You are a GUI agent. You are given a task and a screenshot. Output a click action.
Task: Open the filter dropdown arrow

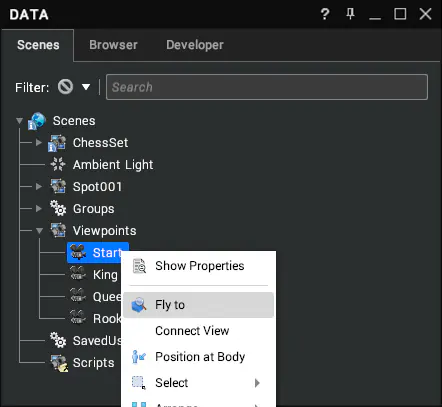click(x=86, y=87)
